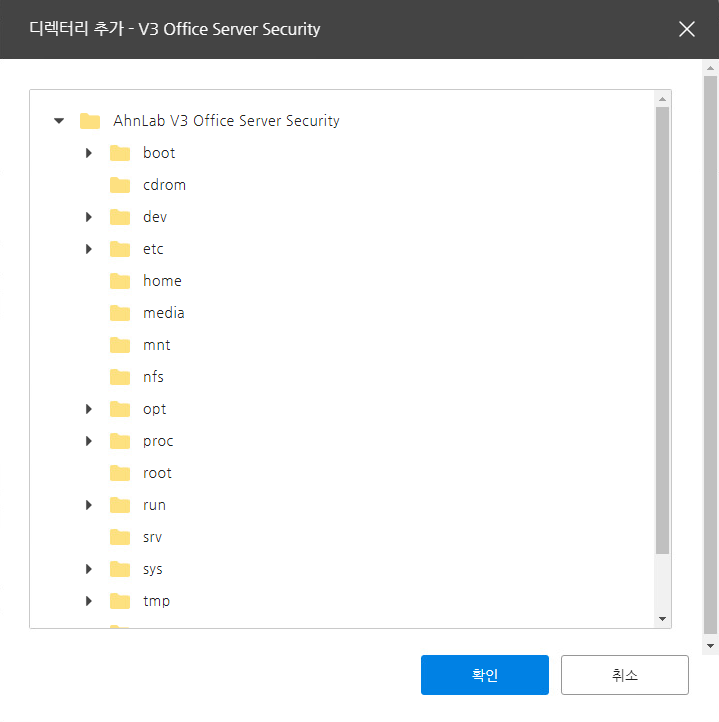Expand the dev folder

(88, 217)
